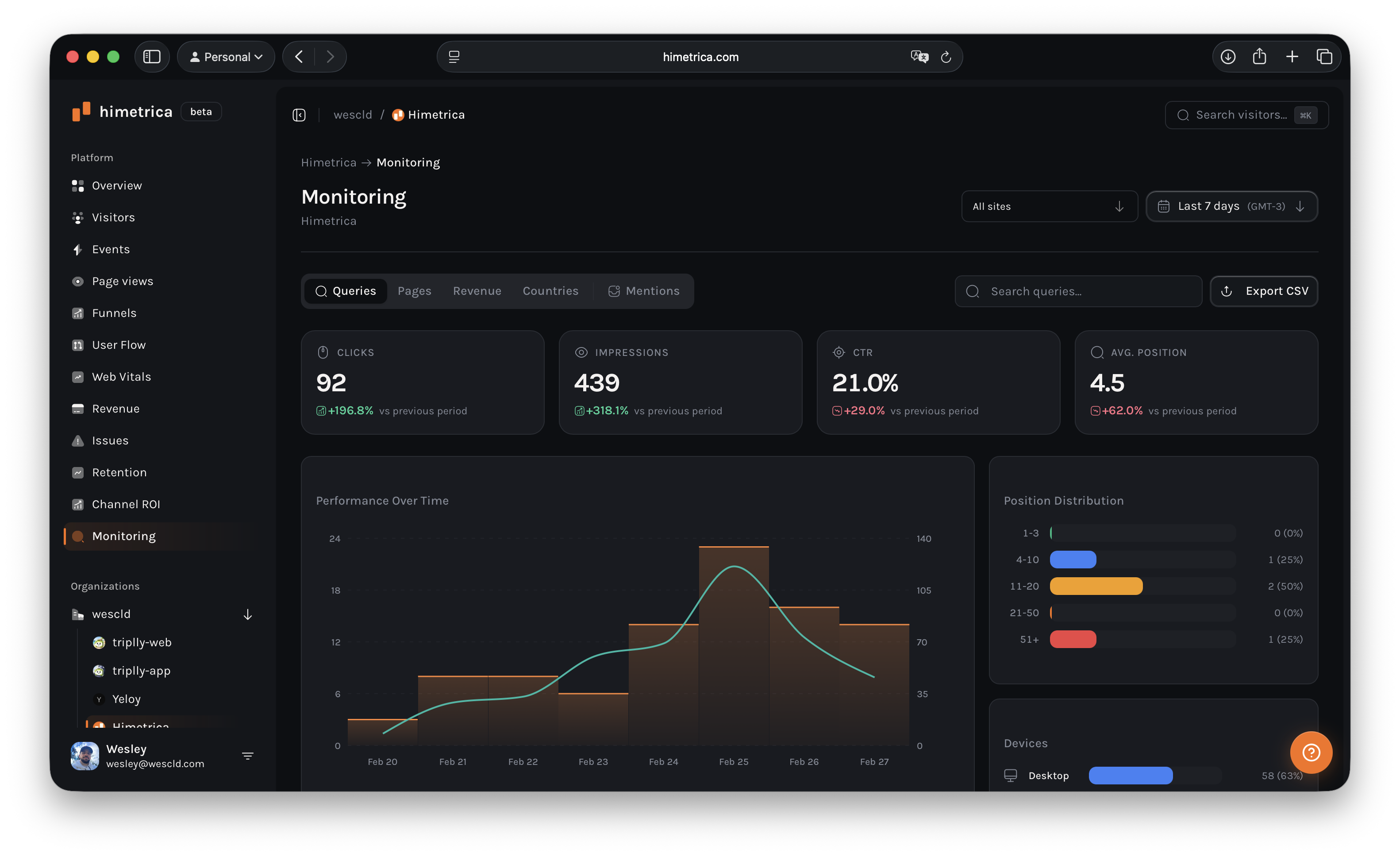Open the User Flow panel
Screen dimensions: 1400x857
coord(119,344)
